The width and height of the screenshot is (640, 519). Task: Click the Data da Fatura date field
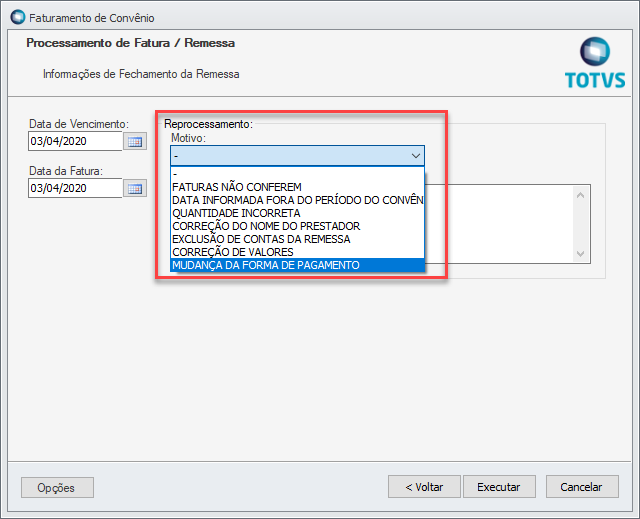click(75, 188)
